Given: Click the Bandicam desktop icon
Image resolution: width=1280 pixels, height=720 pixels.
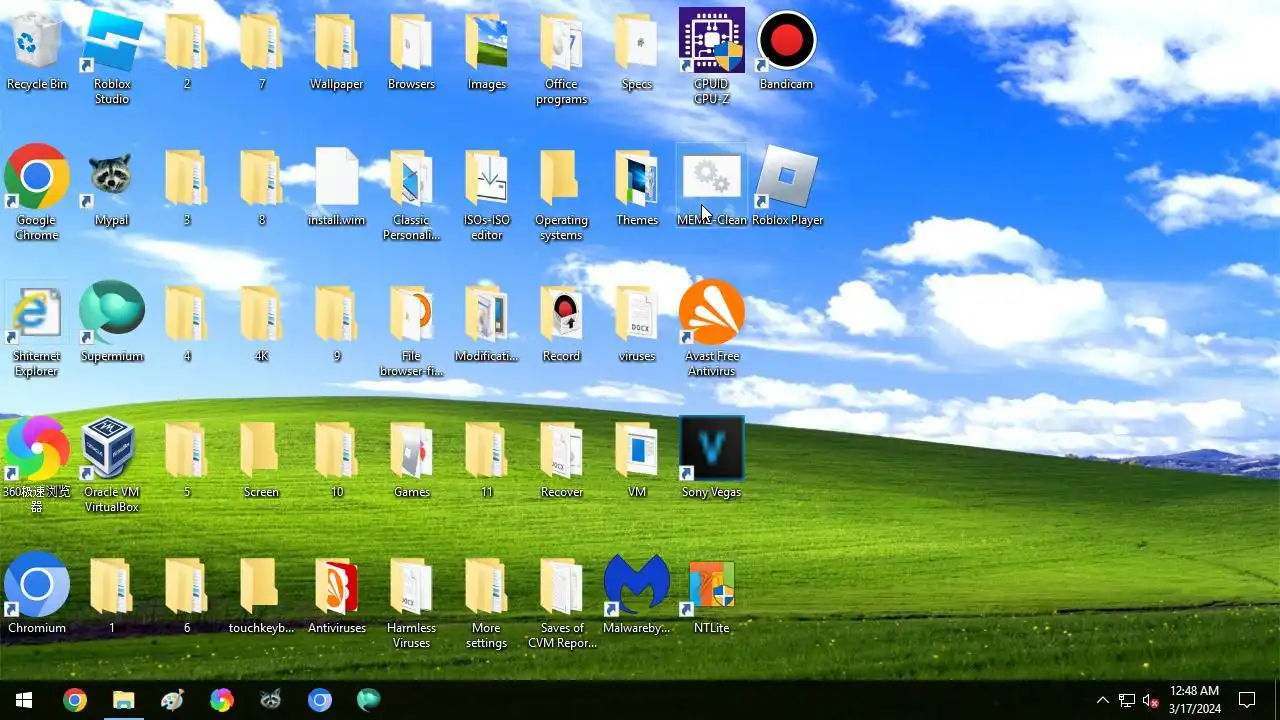Looking at the screenshot, I should click(786, 52).
